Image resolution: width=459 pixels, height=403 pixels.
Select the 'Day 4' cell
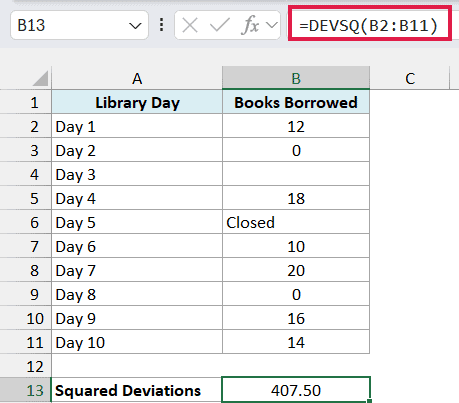[x=137, y=198]
